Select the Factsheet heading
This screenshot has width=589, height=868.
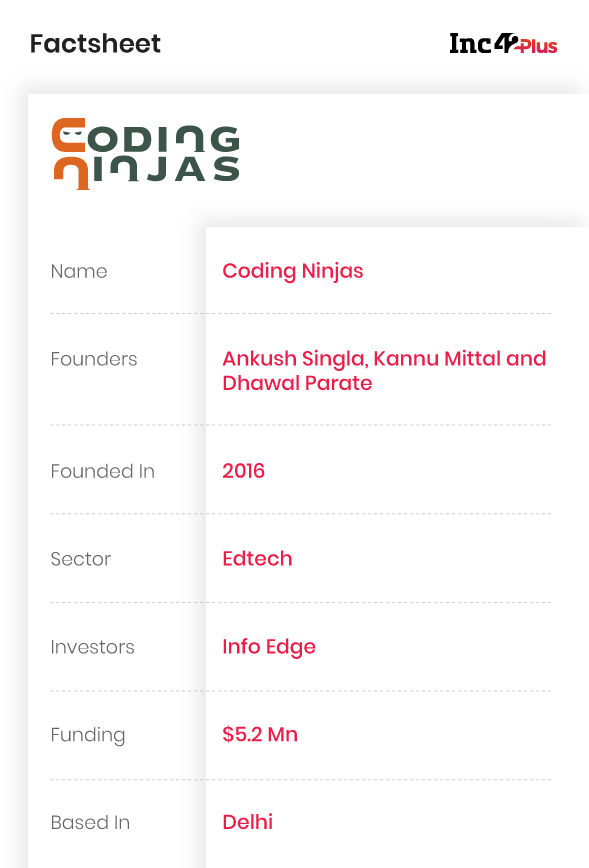click(x=95, y=44)
